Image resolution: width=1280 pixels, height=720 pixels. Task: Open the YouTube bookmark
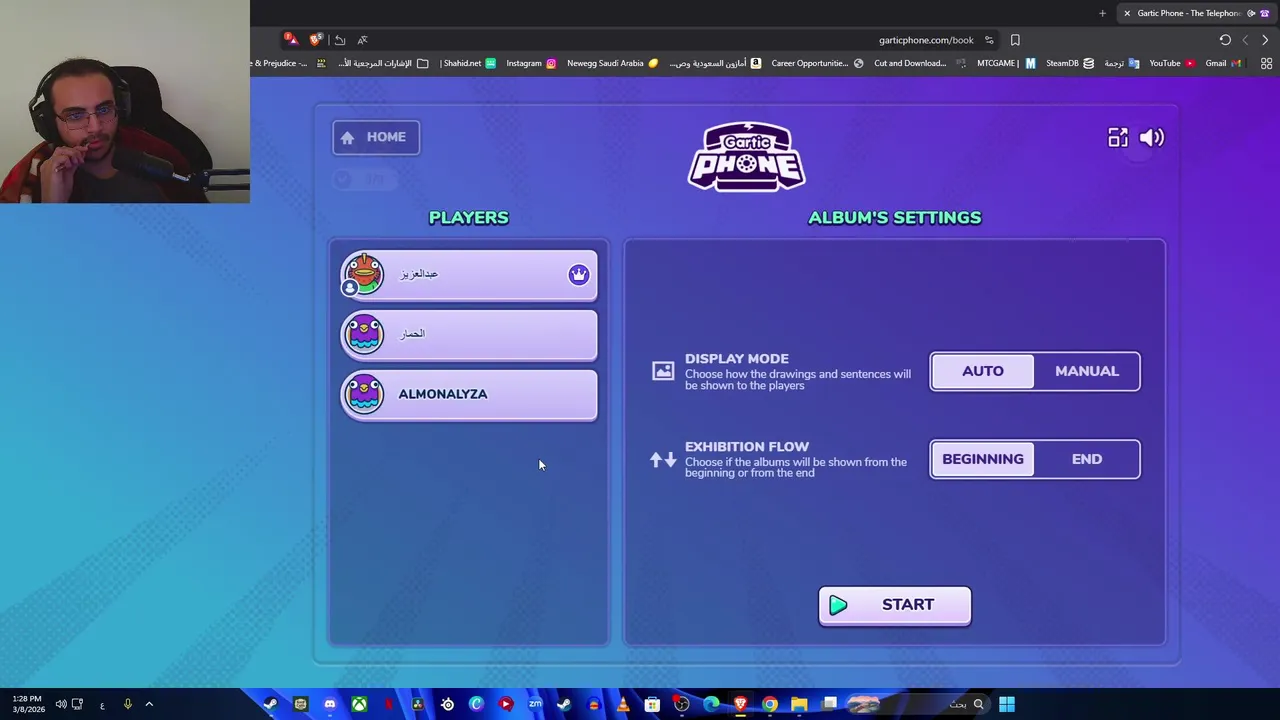click(x=1171, y=63)
